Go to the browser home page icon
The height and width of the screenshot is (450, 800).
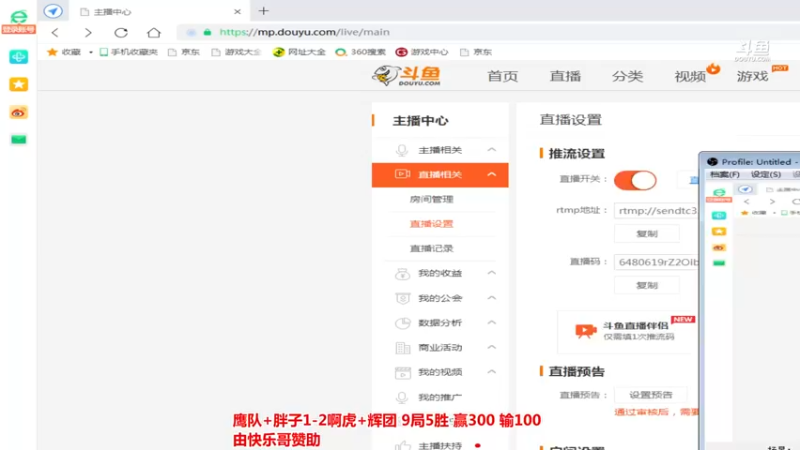(154, 33)
